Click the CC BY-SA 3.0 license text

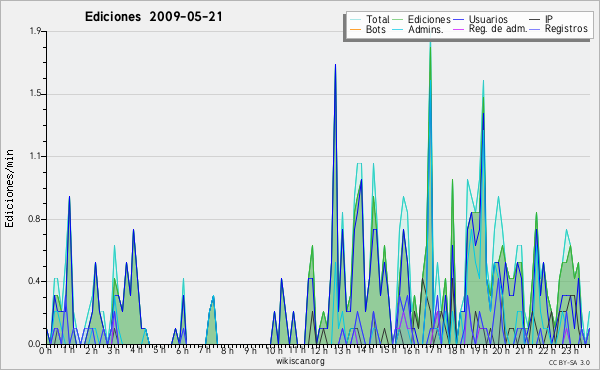tap(569, 362)
